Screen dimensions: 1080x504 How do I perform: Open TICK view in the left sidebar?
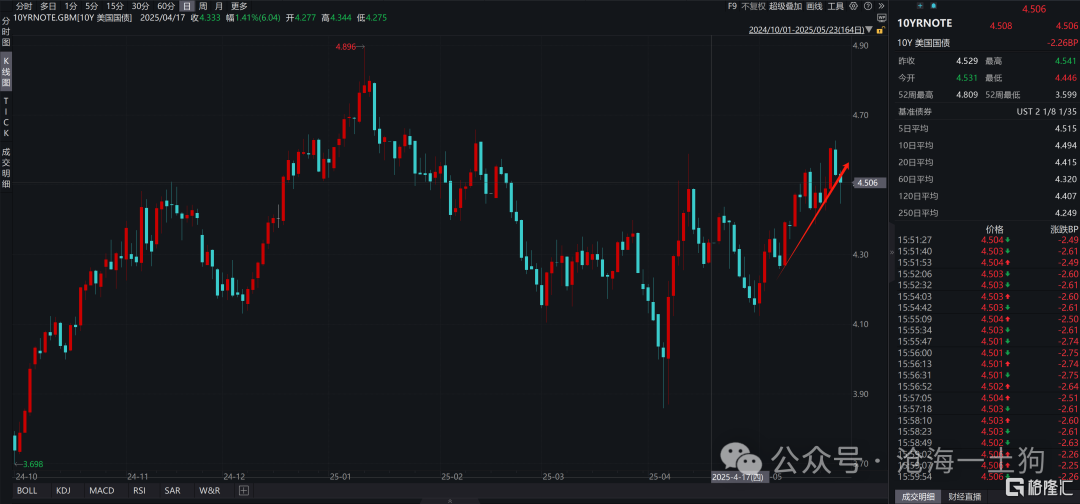coord(6,117)
